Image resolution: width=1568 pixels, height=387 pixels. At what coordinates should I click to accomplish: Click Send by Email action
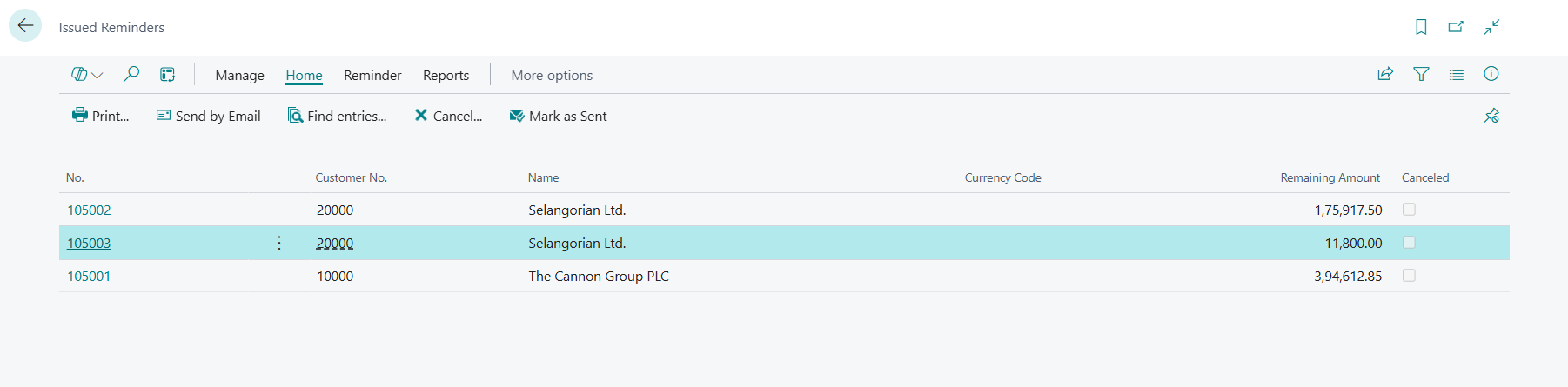tap(209, 116)
